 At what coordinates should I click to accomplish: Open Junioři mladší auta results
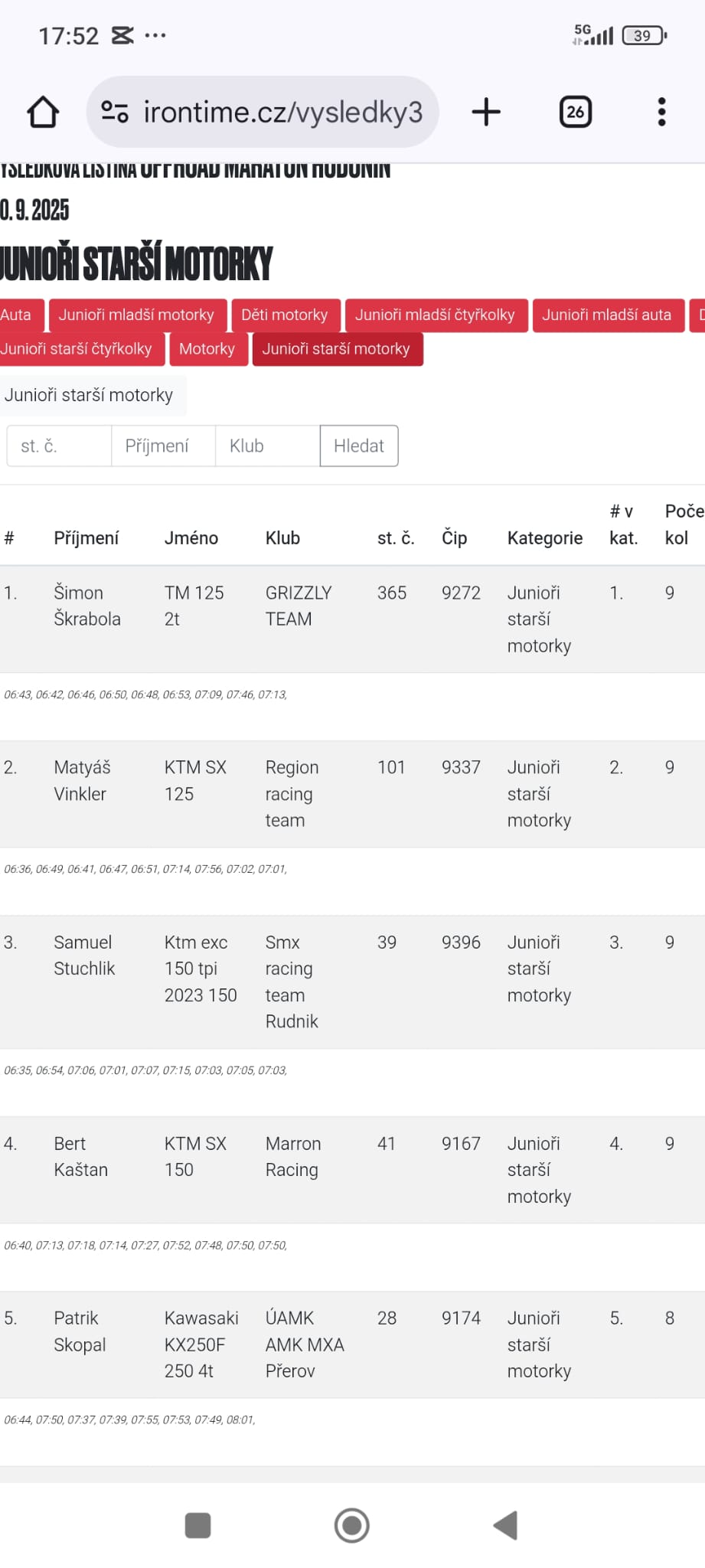(606, 315)
